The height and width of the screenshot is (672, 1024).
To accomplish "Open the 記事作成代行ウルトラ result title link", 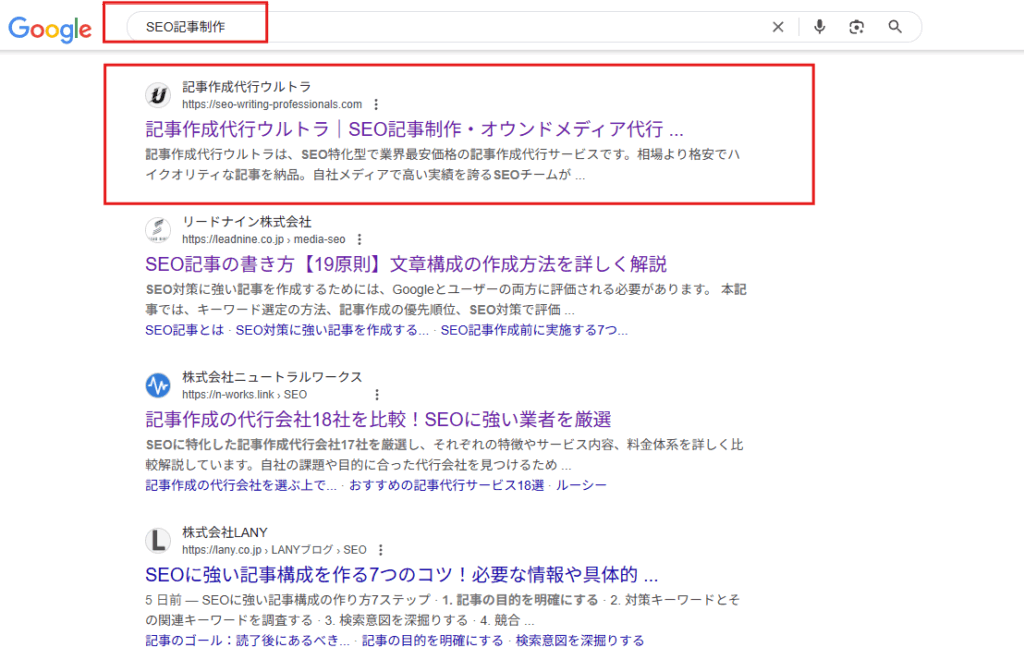I will tap(414, 130).
